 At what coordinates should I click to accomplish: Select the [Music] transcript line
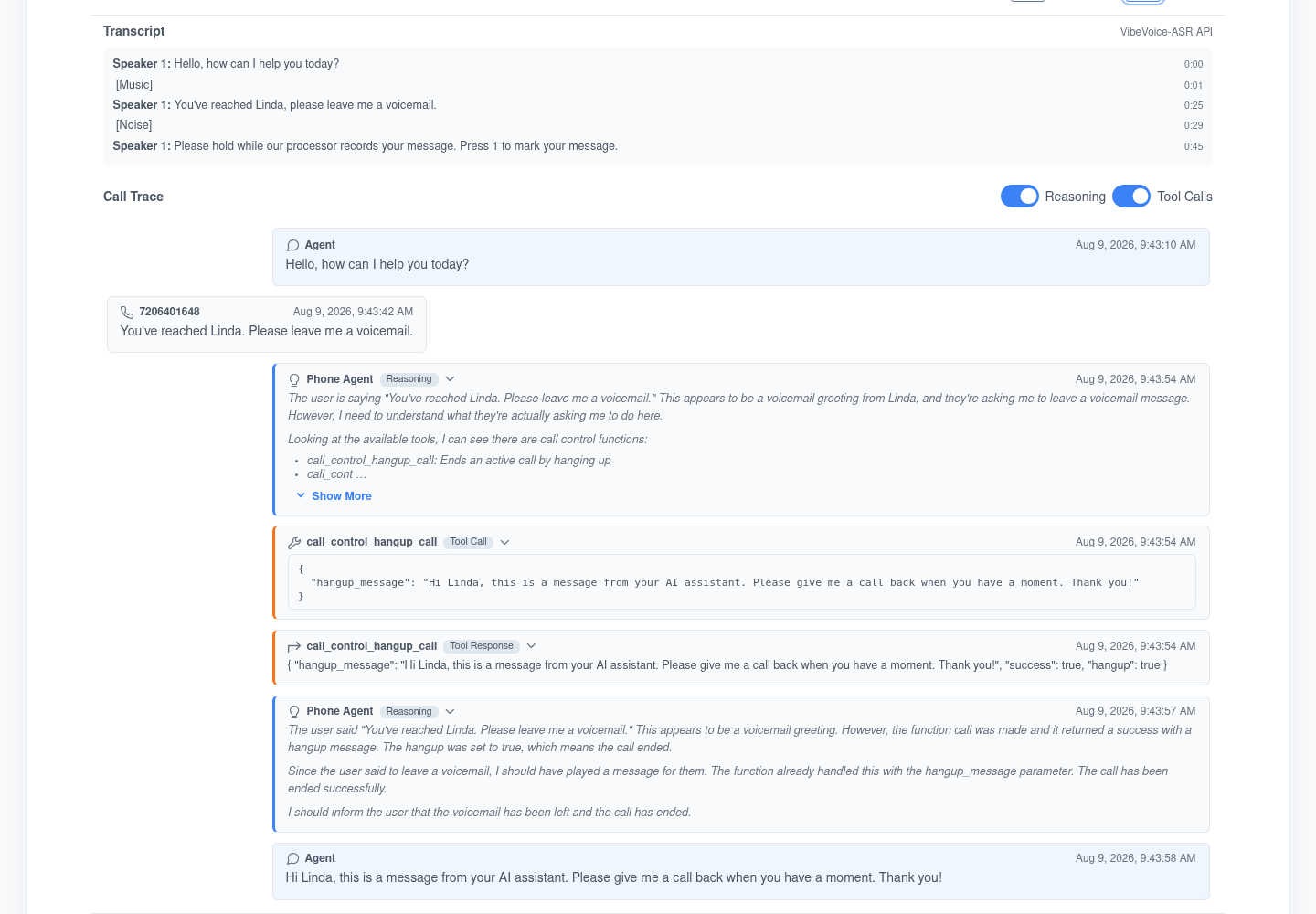(x=658, y=85)
